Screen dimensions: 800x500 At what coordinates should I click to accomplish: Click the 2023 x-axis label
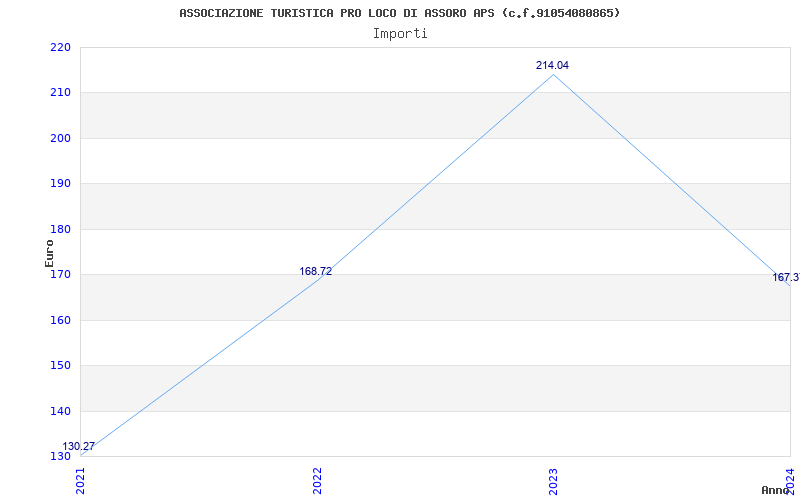(x=554, y=481)
